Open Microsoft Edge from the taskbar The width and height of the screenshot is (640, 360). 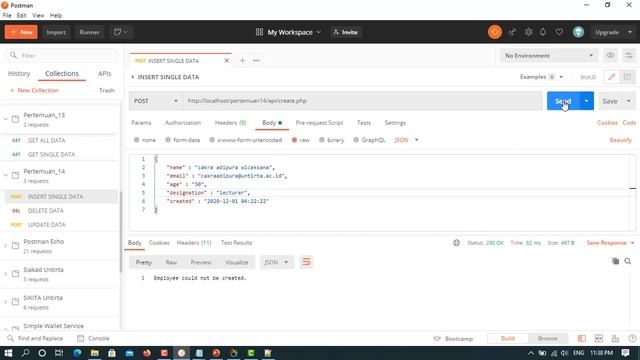pyautogui.click(x=77, y=353)
